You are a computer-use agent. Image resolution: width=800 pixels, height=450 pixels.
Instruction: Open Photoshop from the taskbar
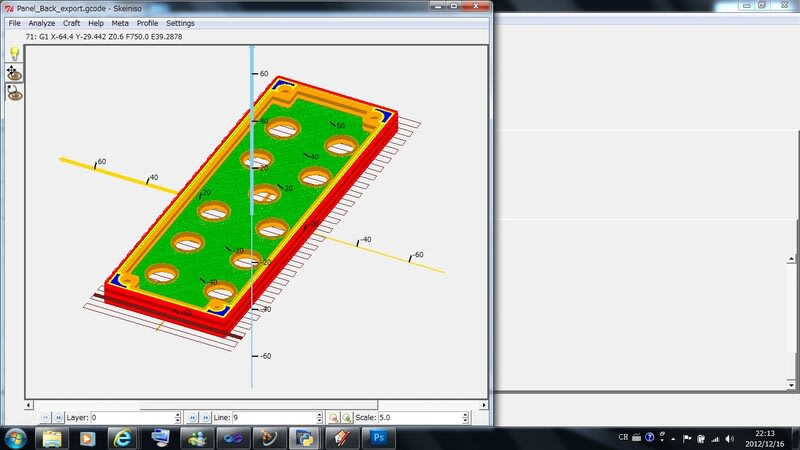tap(378, 438)
